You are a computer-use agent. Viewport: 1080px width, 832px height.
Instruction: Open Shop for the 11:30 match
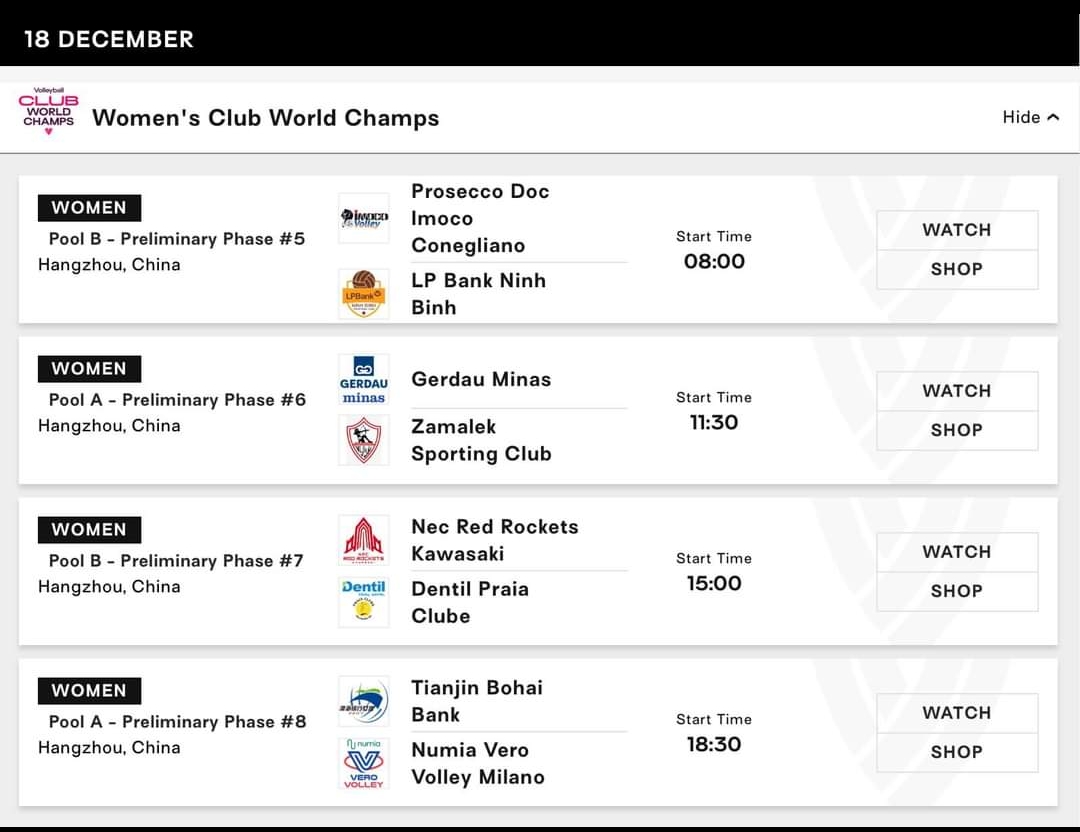[x=957, y=430]
